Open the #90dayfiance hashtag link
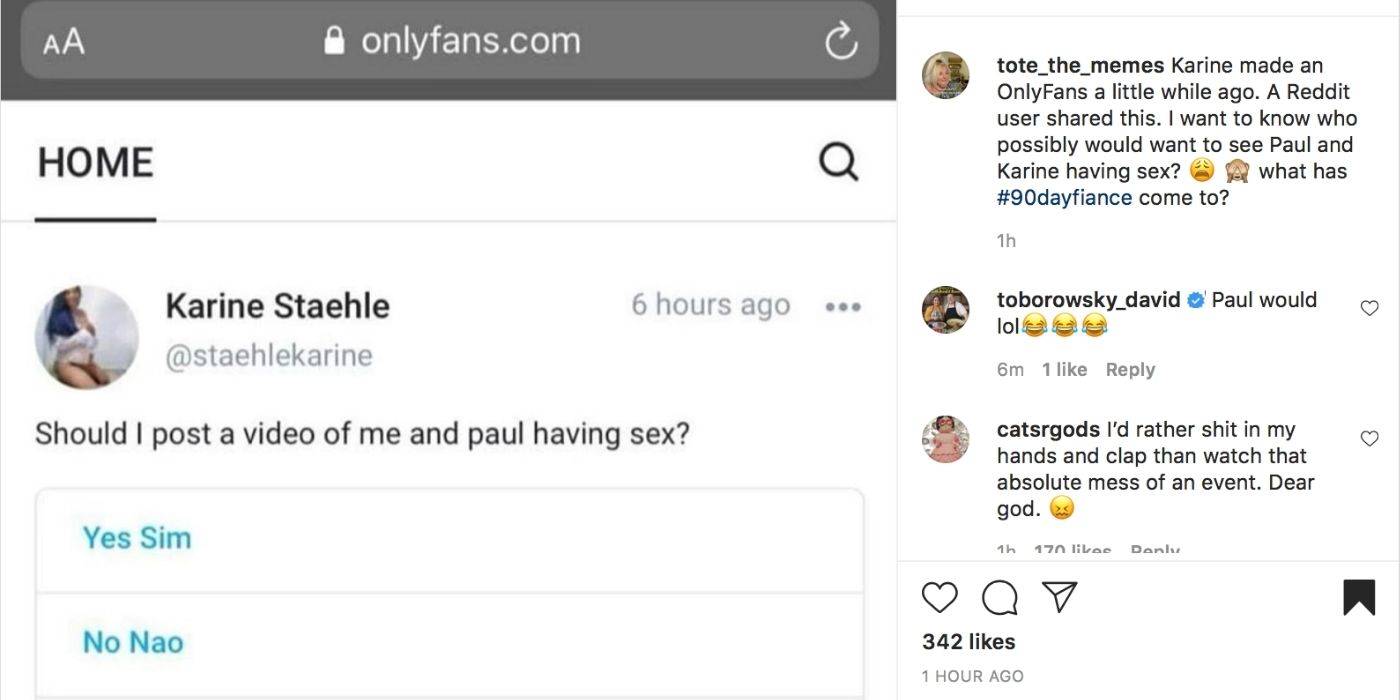Viewport: 1400px width, 700px height. (x=1064, y=197)
